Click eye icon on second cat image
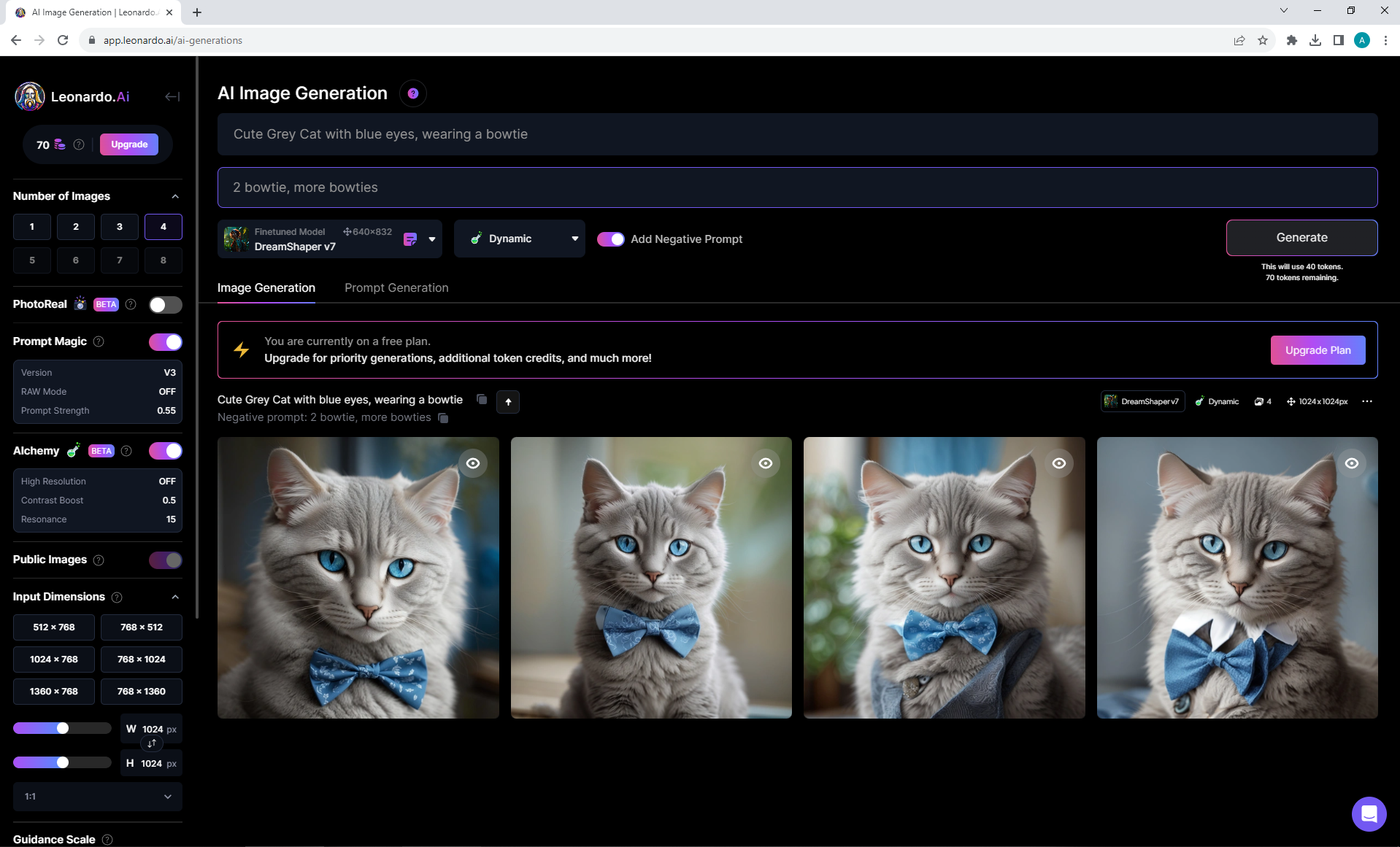This screenshot has height=847, width=1400. 766,463
